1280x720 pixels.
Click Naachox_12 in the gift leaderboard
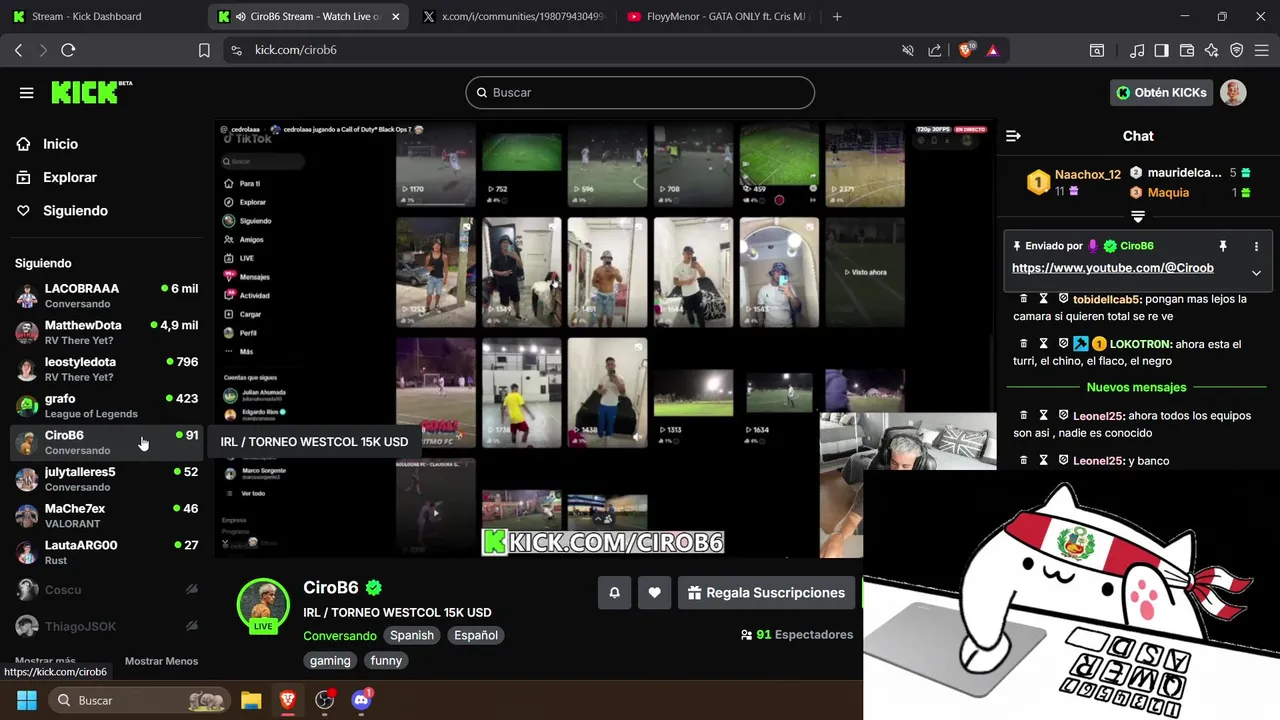[1088, 174]
